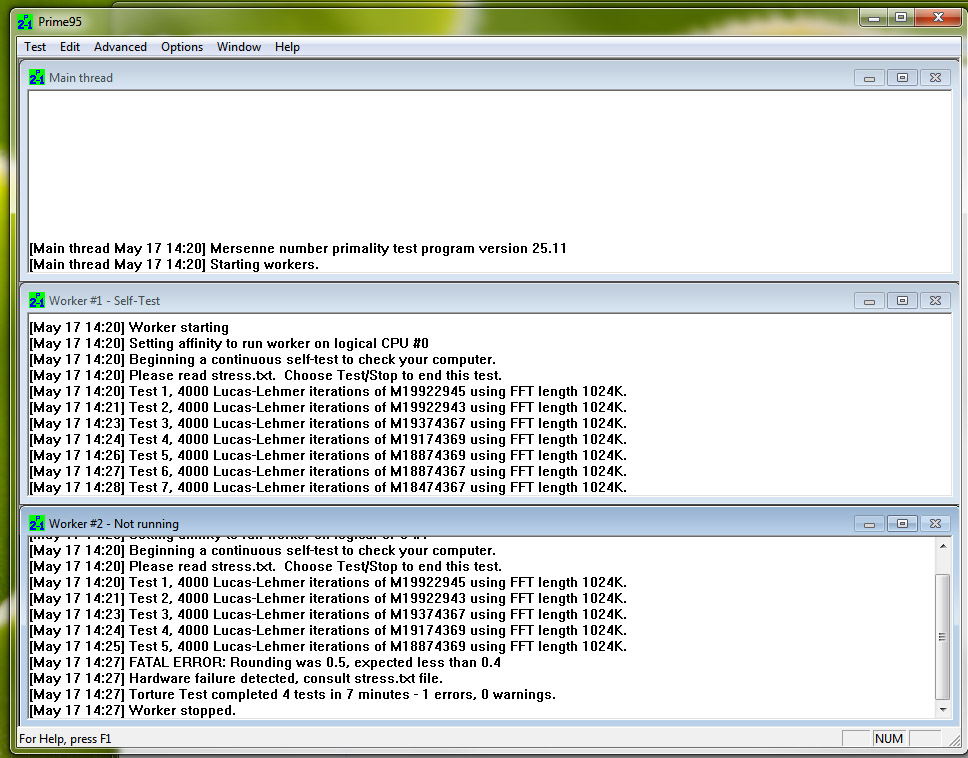968x758 pixels.
Task: Click scroll-up arrow in Worker #2 pane
Action: 943,546
